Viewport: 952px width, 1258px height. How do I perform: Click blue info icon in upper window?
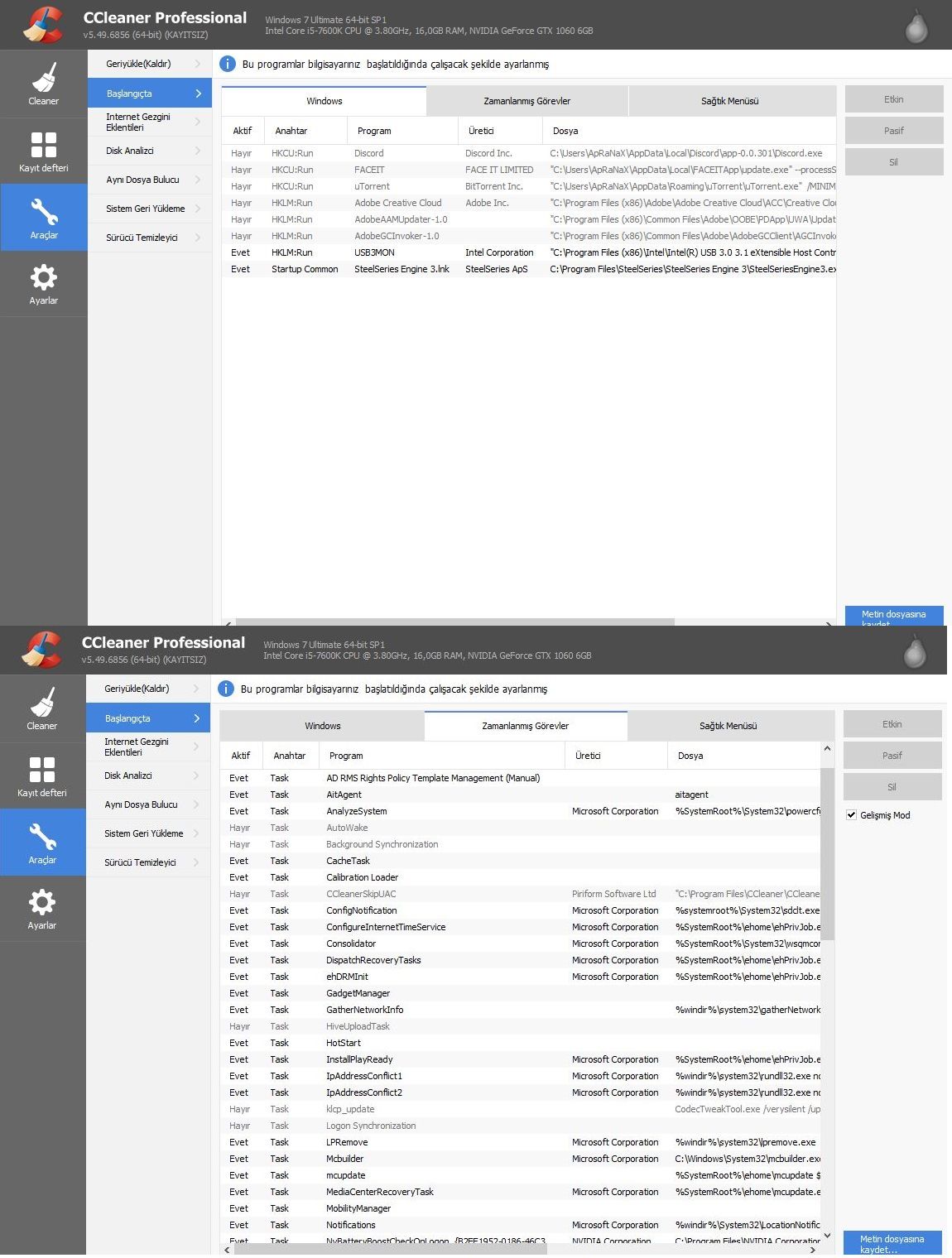pyautogui.click(x=228, y=64)
